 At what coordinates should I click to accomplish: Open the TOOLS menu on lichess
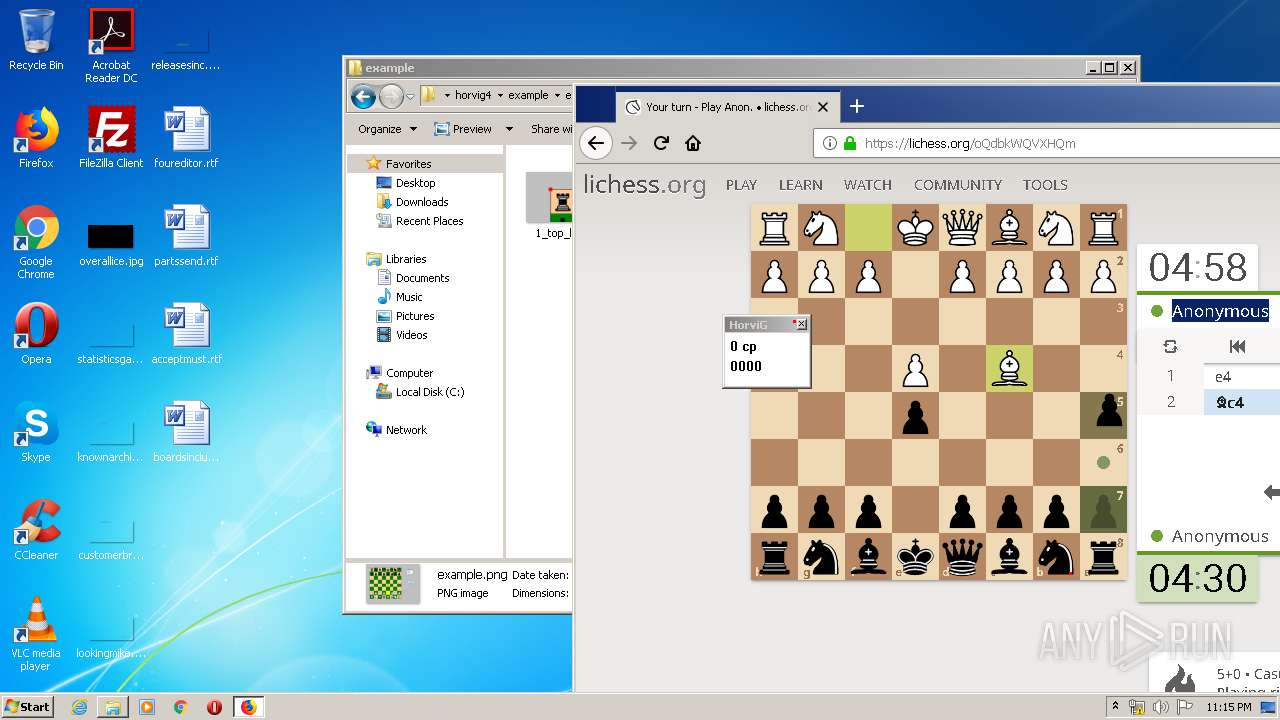click(x=1045, y=185)
